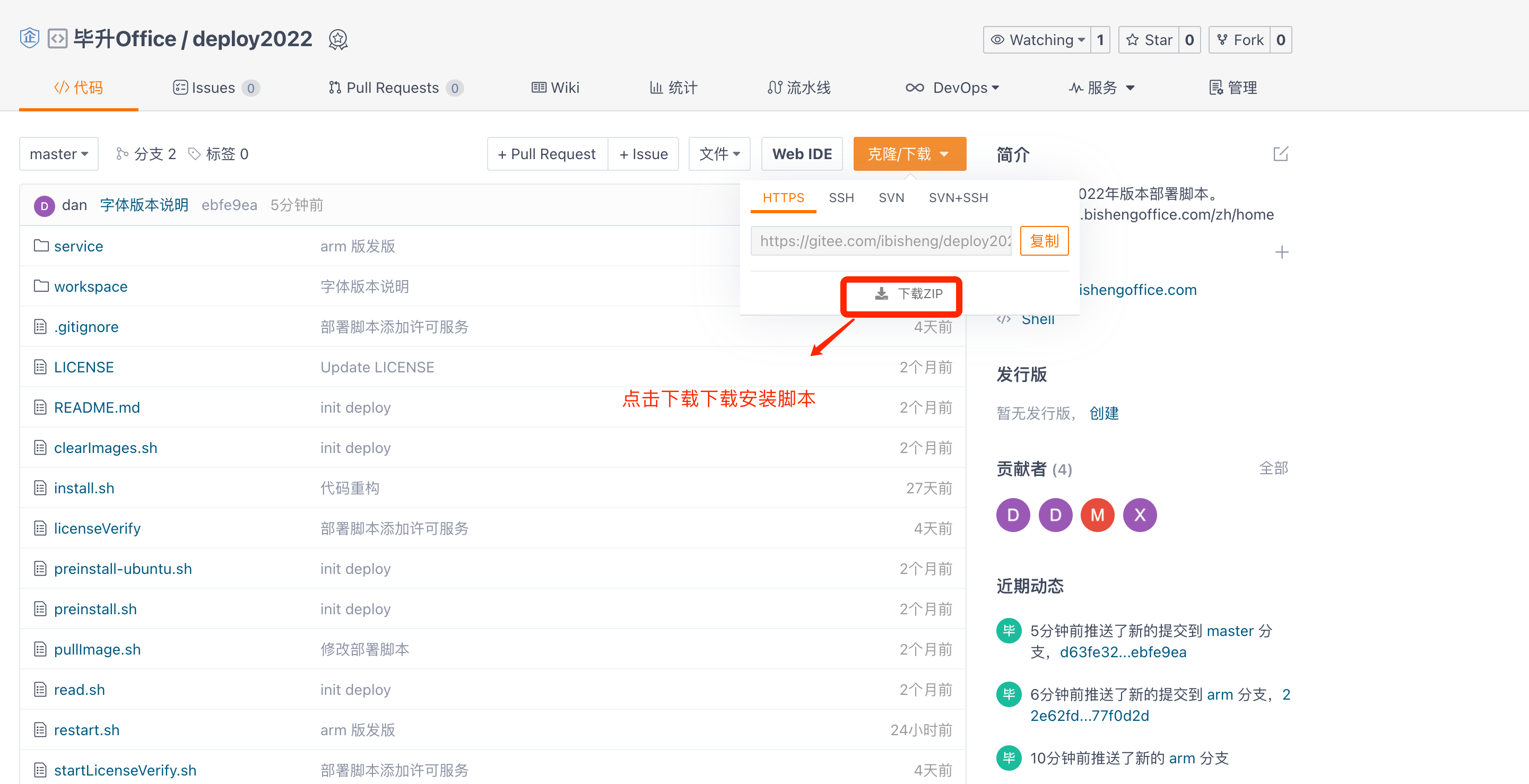Open the 管理 tab
The image size is (1529, 784).
coord(1233,88)
